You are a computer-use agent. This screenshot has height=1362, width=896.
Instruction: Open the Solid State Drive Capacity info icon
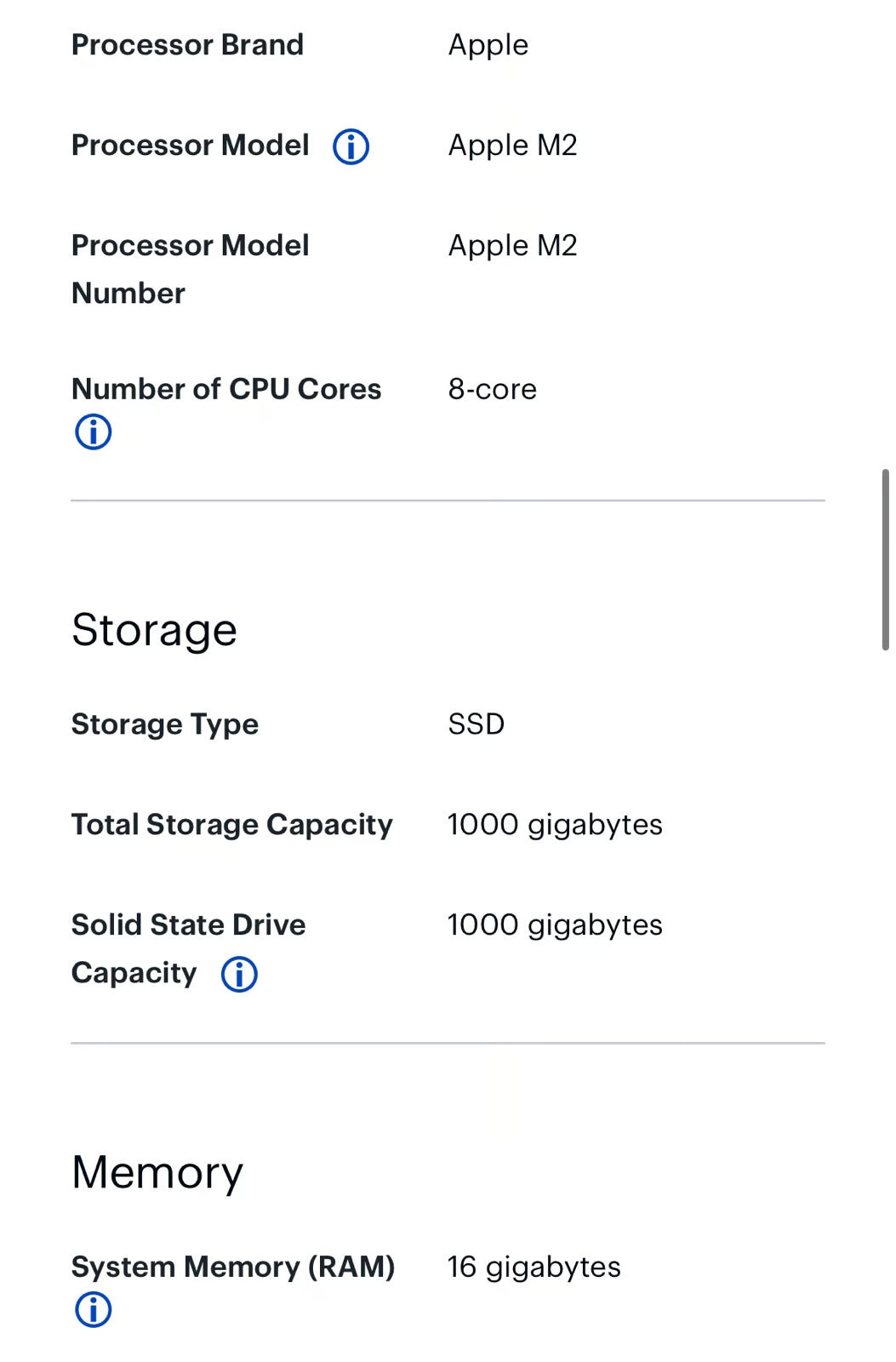238,974
